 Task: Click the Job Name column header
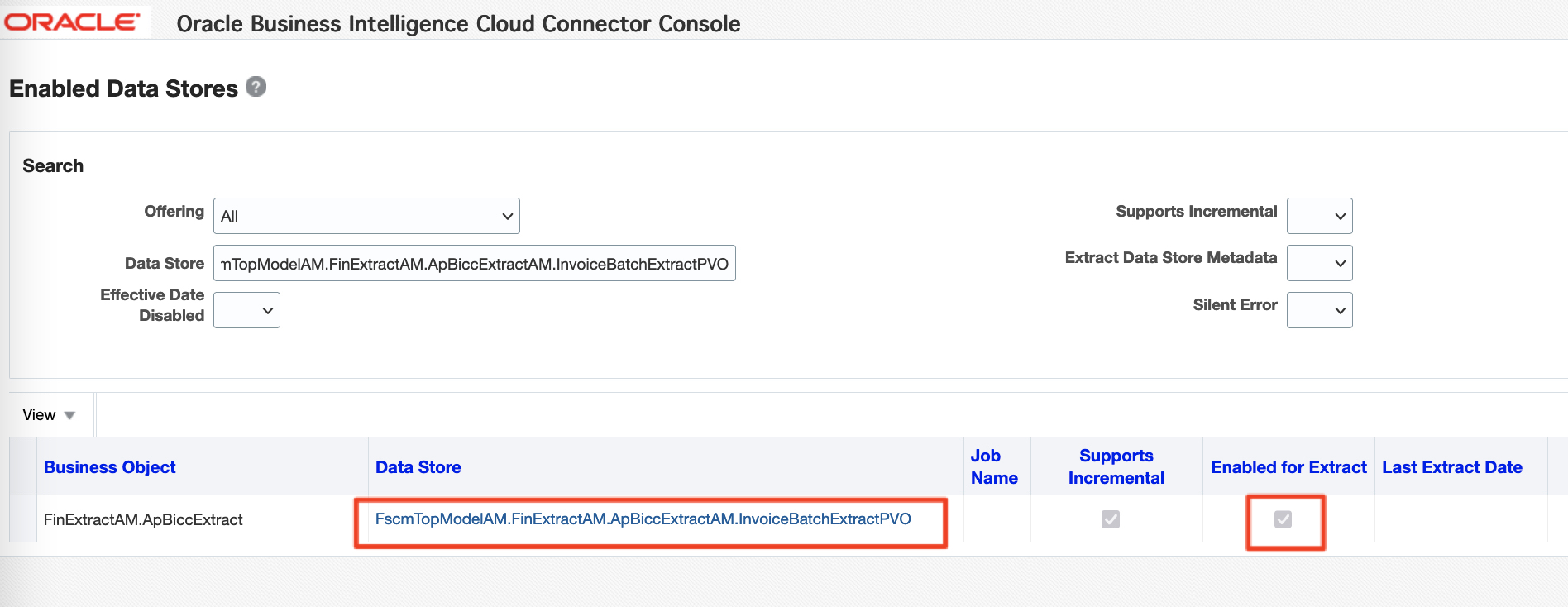[994, 467]
